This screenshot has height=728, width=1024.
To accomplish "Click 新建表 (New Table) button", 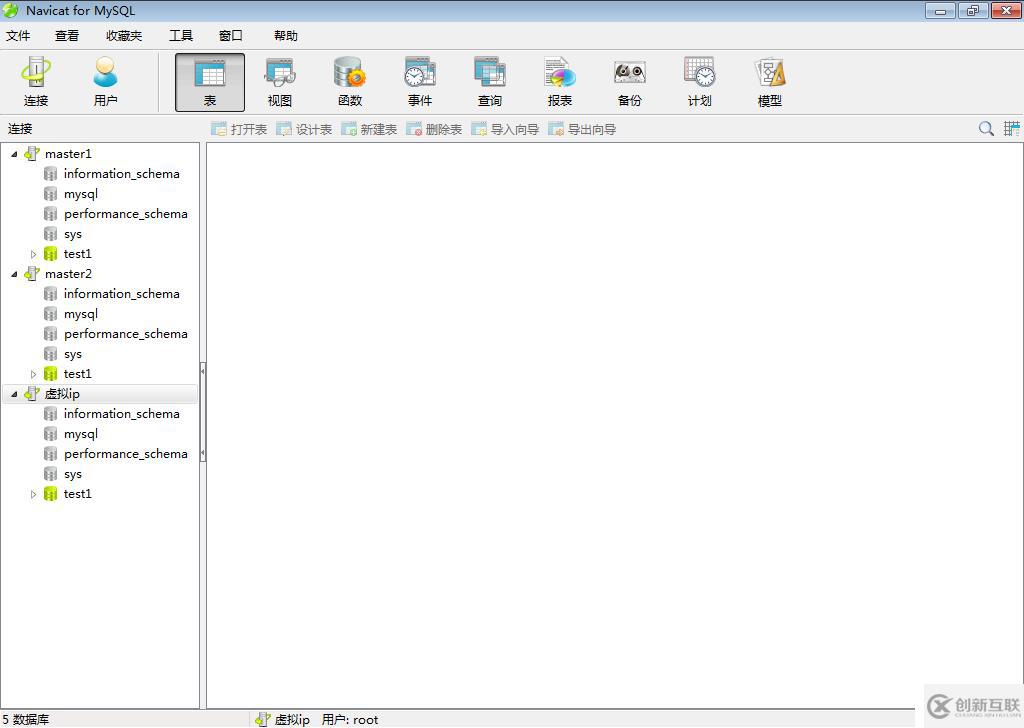I will tap(369, 129).
